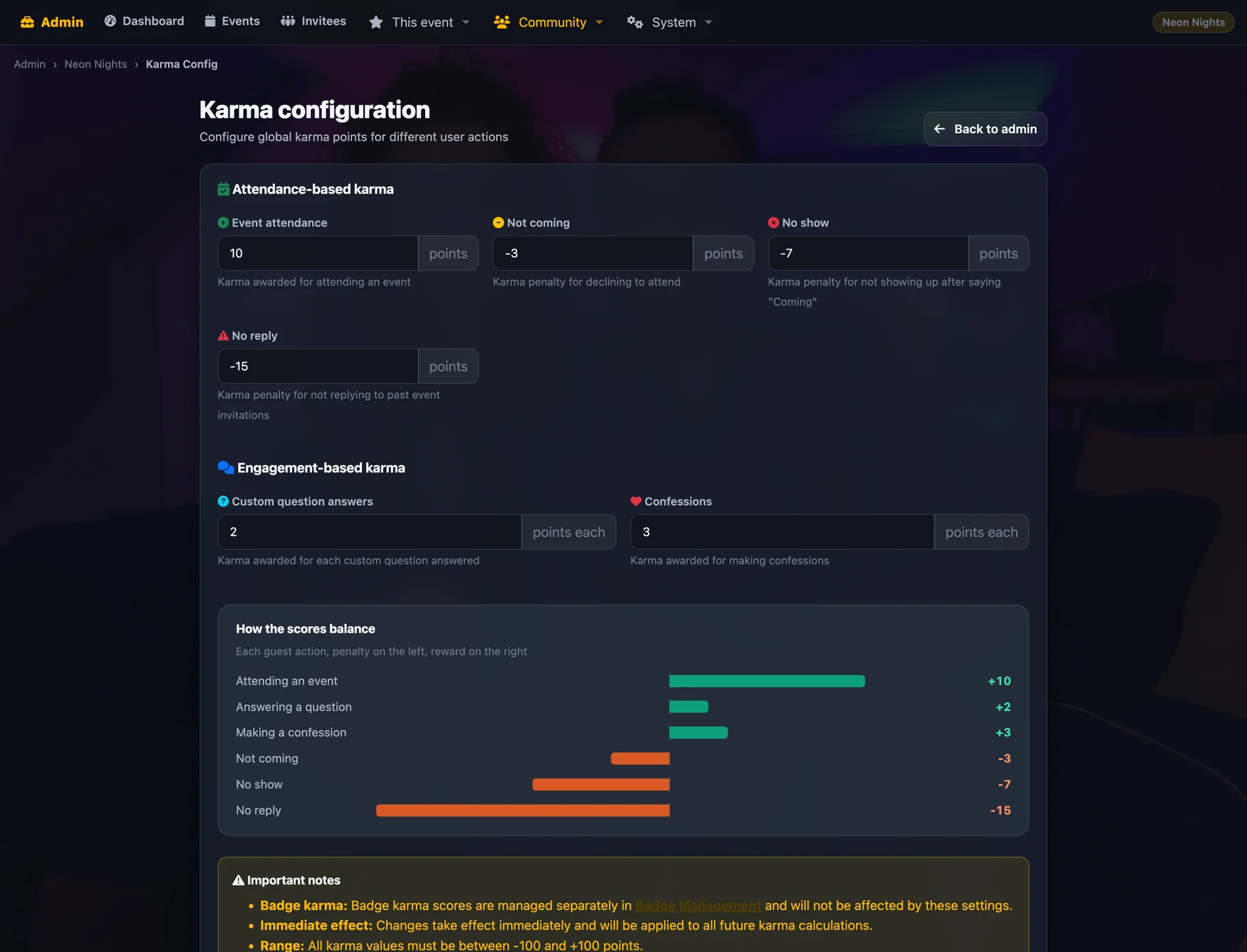Focus the No show points field
Screen dimensions: 1247x952
[869, 254]
